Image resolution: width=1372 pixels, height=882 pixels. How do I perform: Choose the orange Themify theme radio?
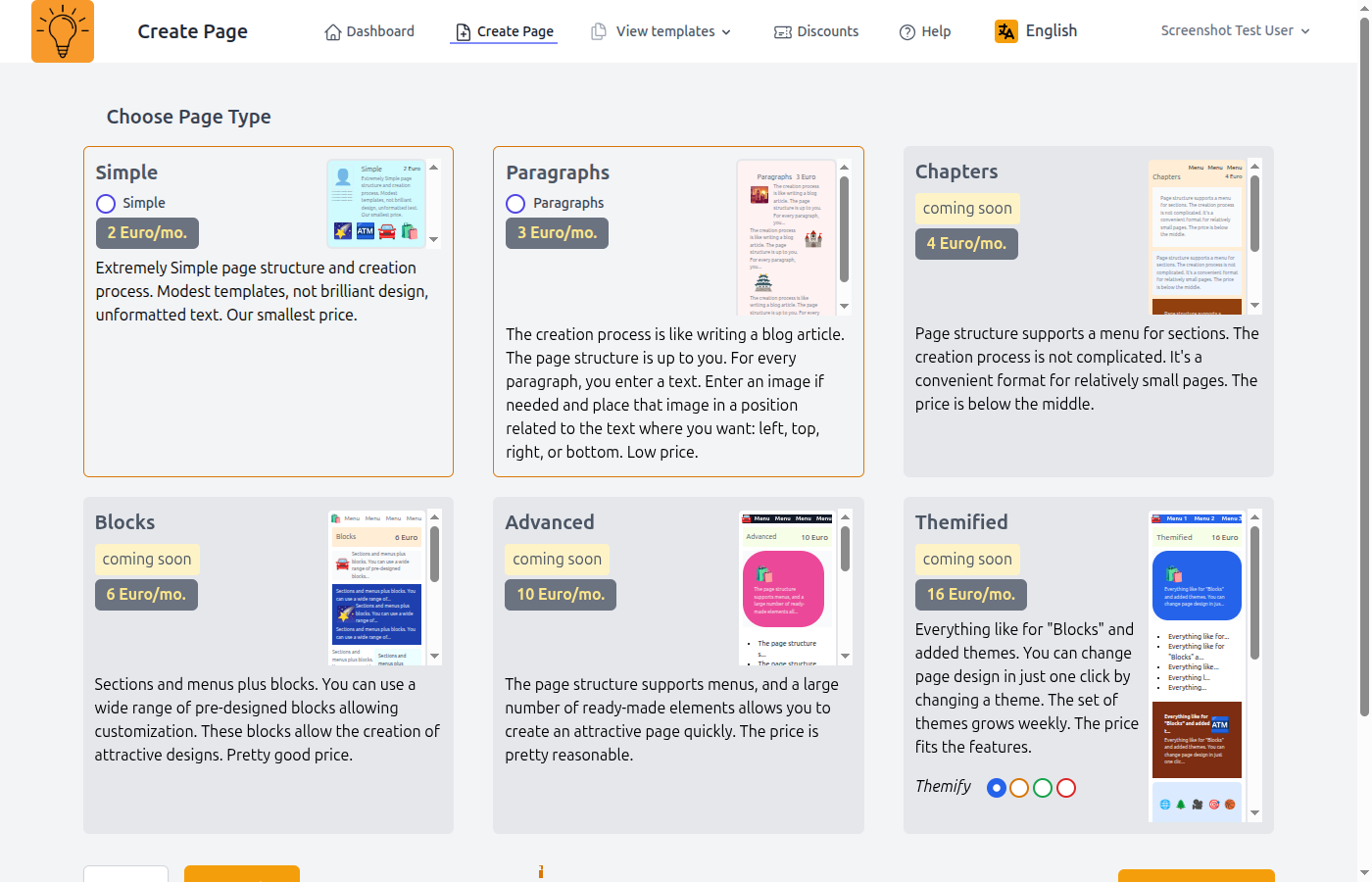(x=1019, y=788)
